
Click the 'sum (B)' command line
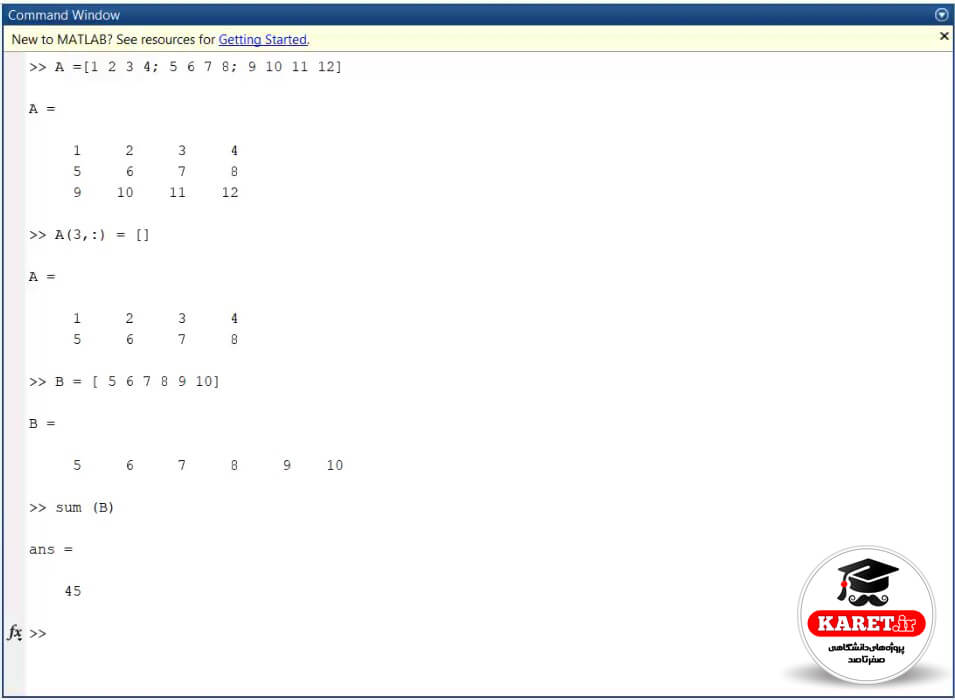(71, 507)
